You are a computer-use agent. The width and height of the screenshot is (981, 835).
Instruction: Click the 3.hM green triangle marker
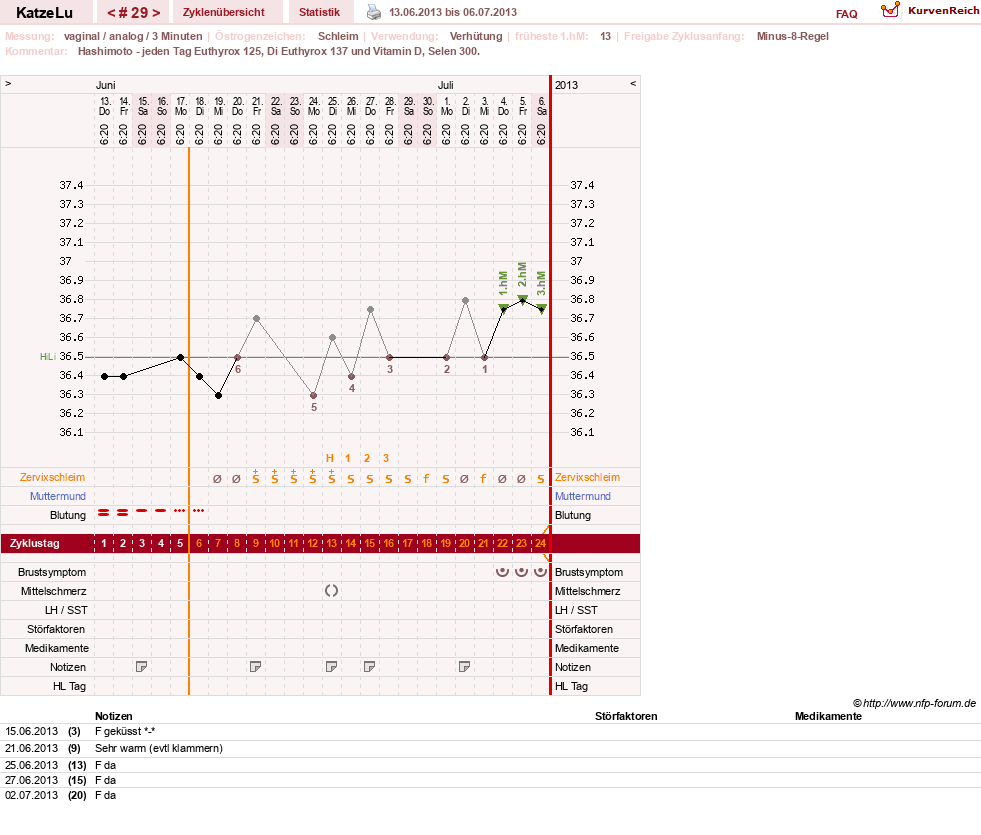pyautogui.click(x=542, y=308)
